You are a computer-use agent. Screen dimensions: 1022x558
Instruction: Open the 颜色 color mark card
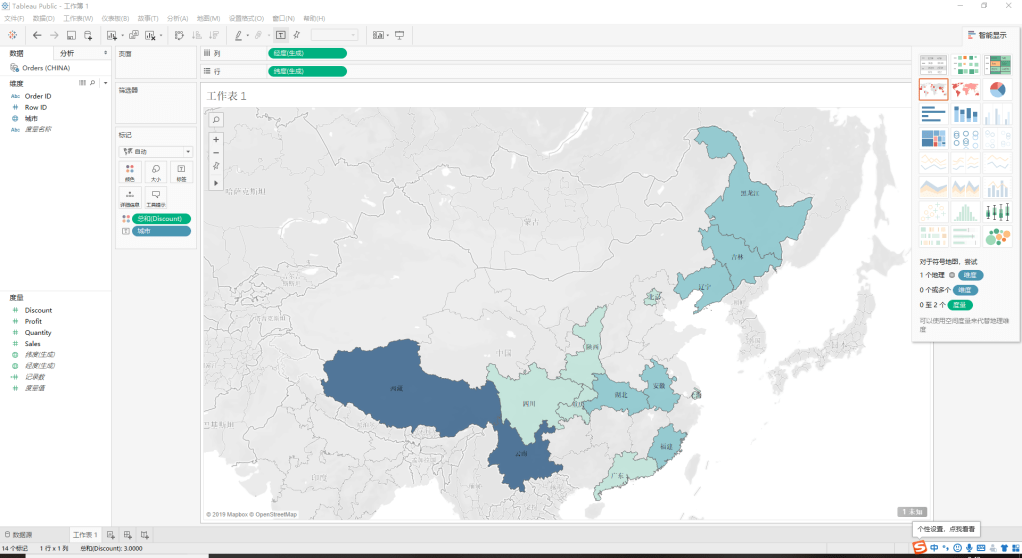(130, 172)
